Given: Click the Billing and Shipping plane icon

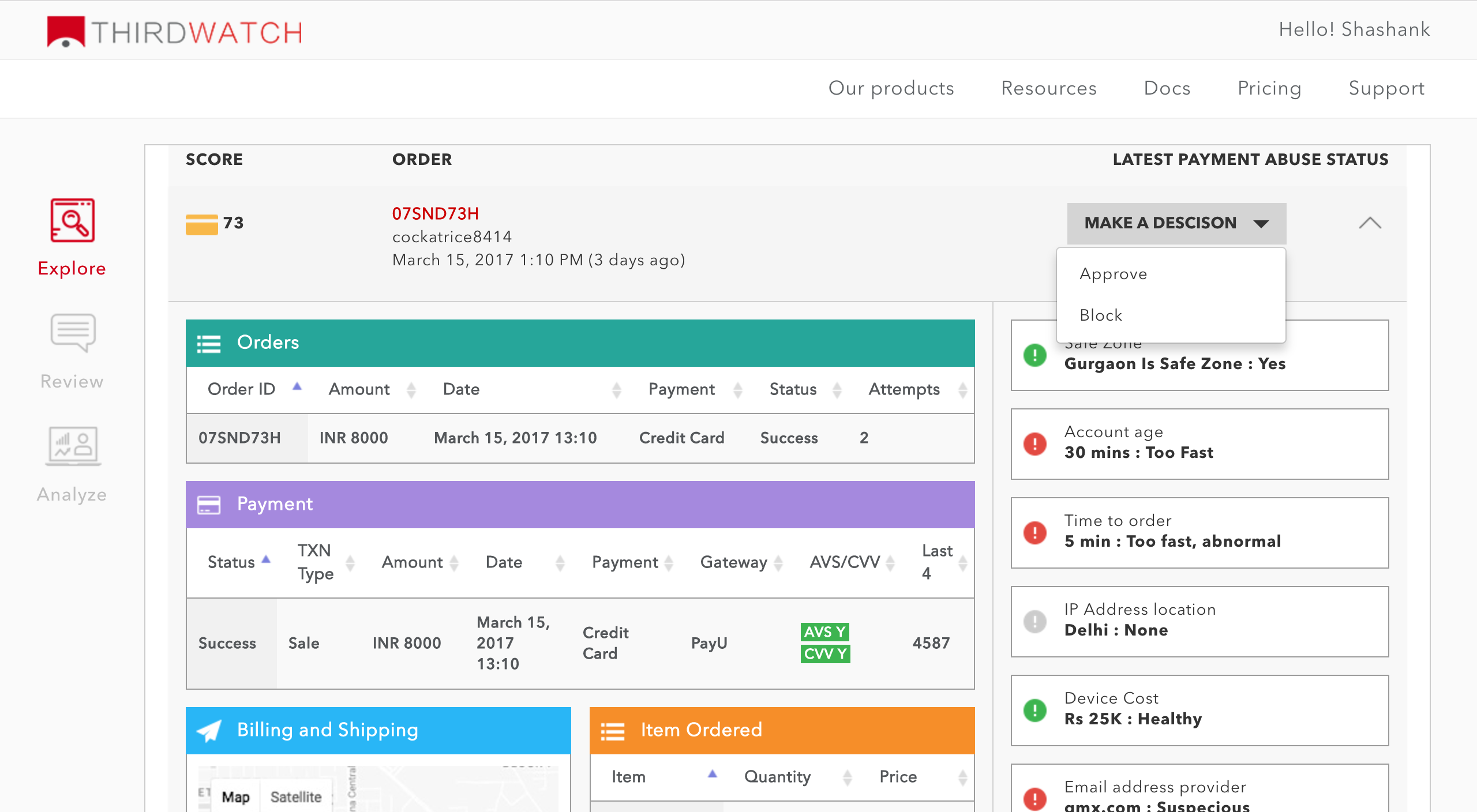Looking at the screenshot, I should click(209, 730).
